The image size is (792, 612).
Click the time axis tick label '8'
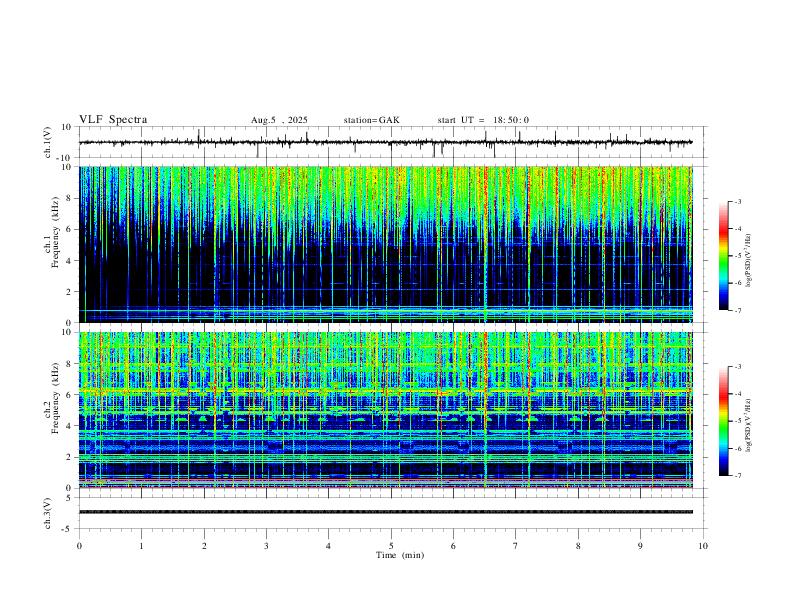tap(578, 546)
